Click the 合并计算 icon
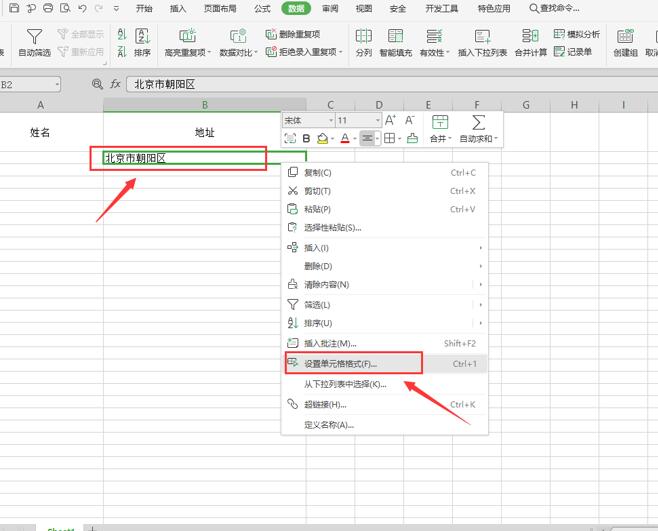 pyautogui.click(x=530, y=36)
